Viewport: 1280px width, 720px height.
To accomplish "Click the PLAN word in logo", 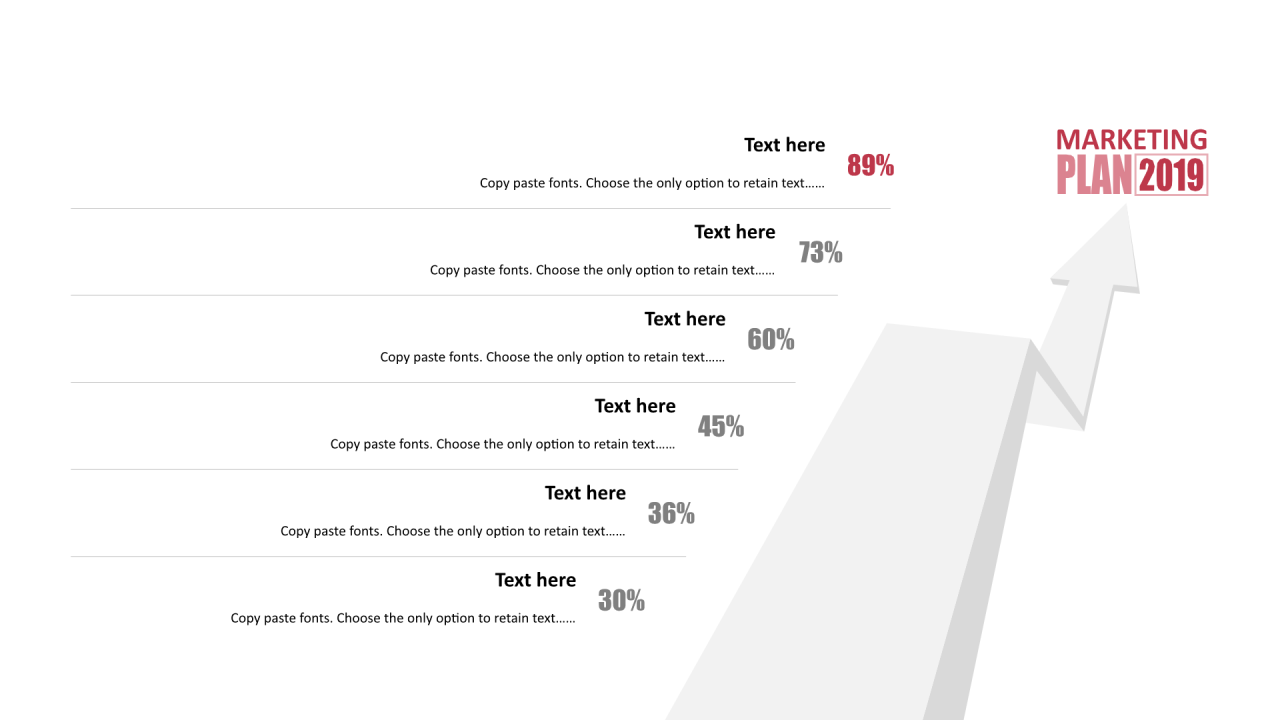I will [x=1095, y=175].
